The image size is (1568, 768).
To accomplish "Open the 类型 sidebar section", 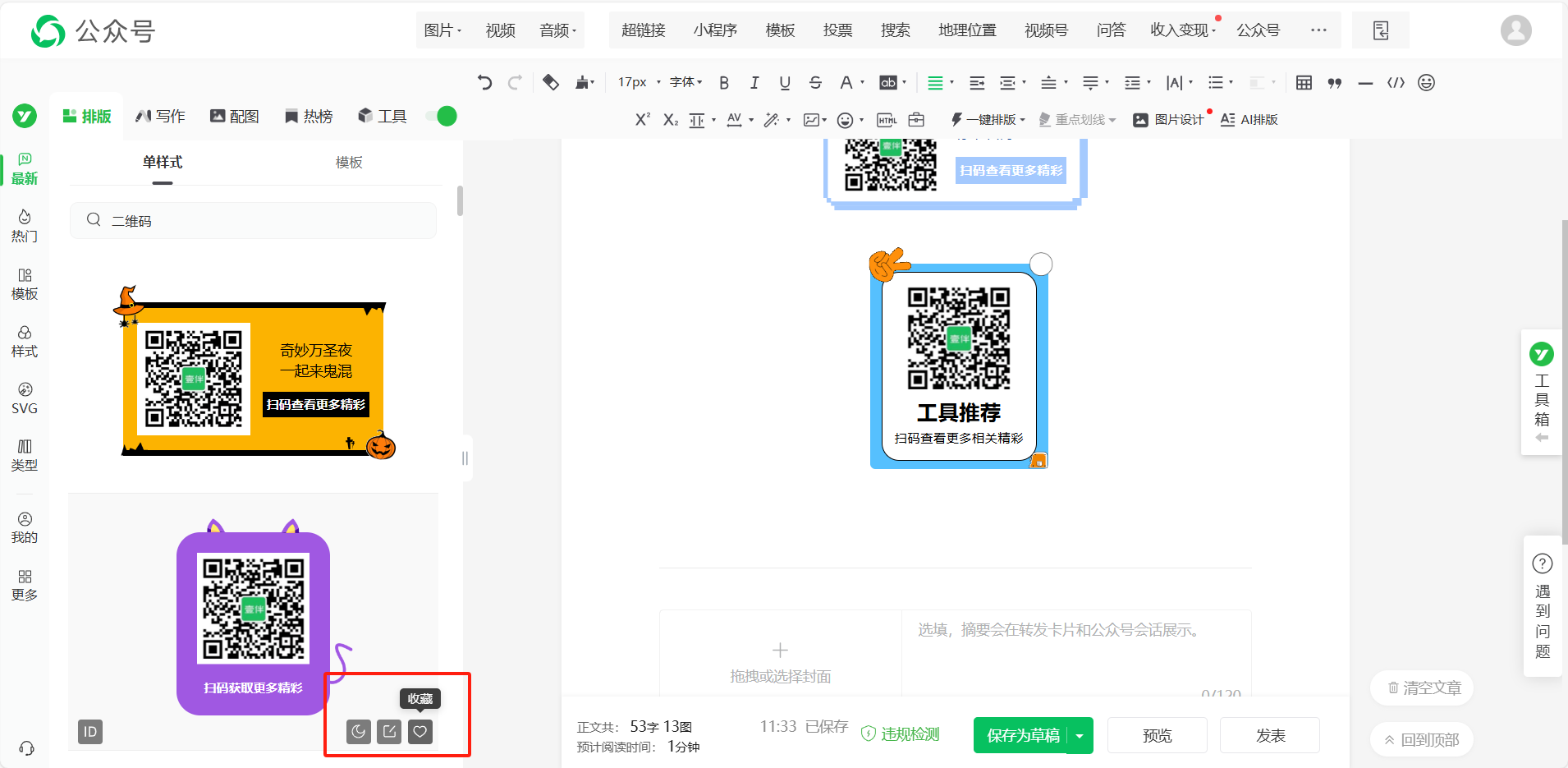I will pyautogui.click(x=25, y=456).
